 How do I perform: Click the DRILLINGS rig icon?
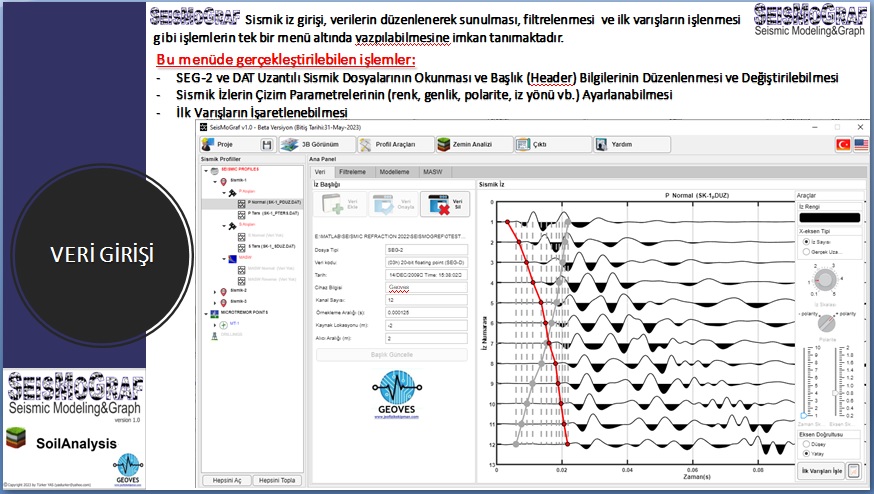[x=215, y=336]
